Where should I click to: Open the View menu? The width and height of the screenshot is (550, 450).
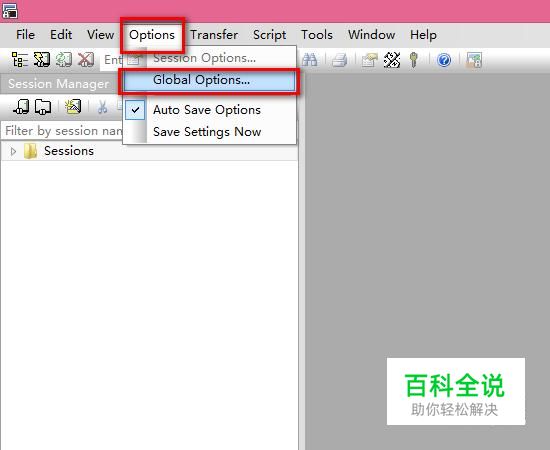pyautogui.click(x=101, y=35)
